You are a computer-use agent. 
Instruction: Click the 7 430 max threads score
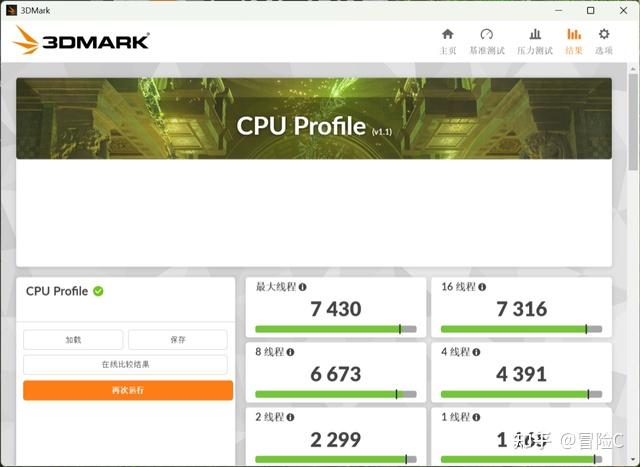pos(336,309)
